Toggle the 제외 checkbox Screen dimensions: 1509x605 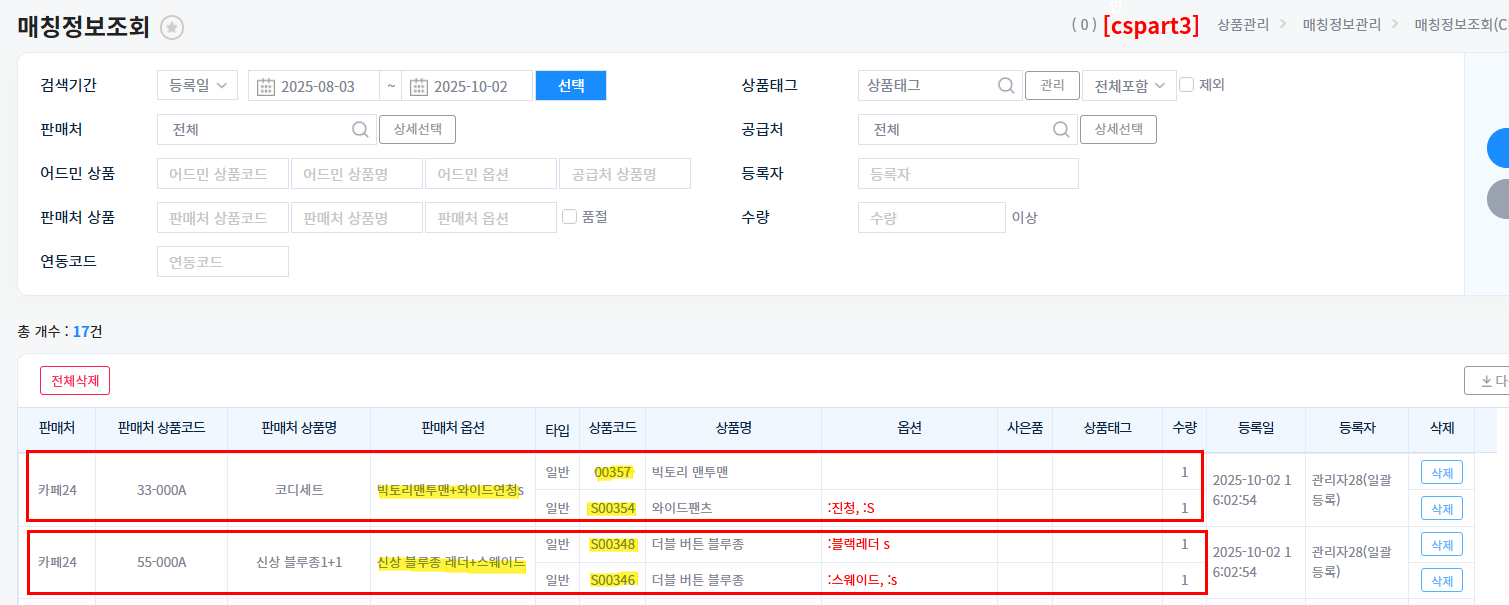tap(1187, 85)
